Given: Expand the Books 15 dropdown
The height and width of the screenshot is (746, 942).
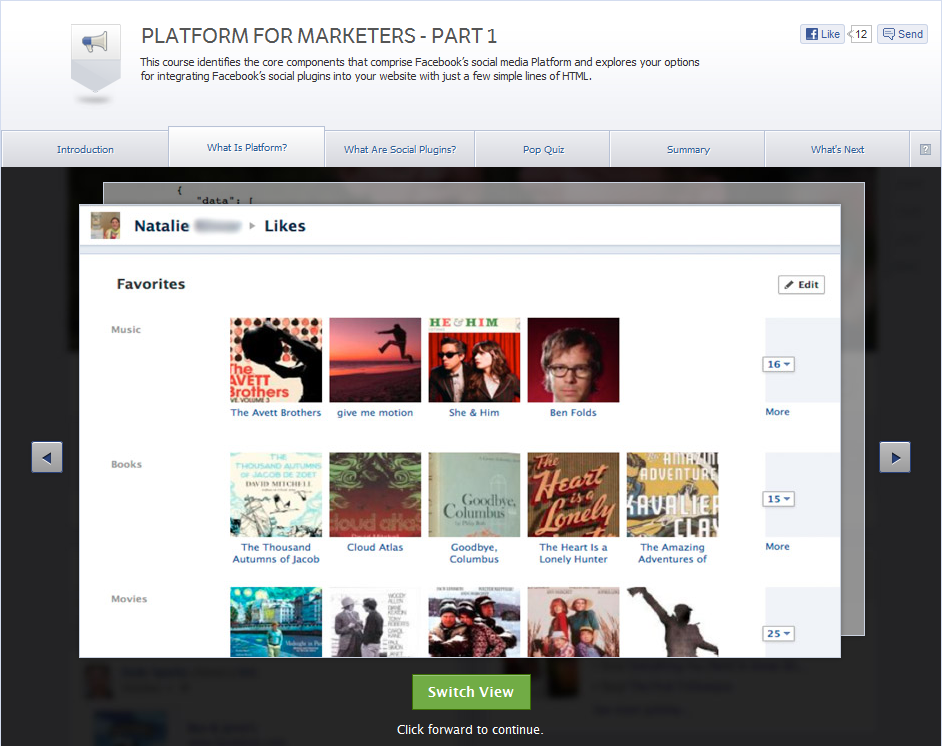Looking at the screenshot, I should click(x=779, y=499).
